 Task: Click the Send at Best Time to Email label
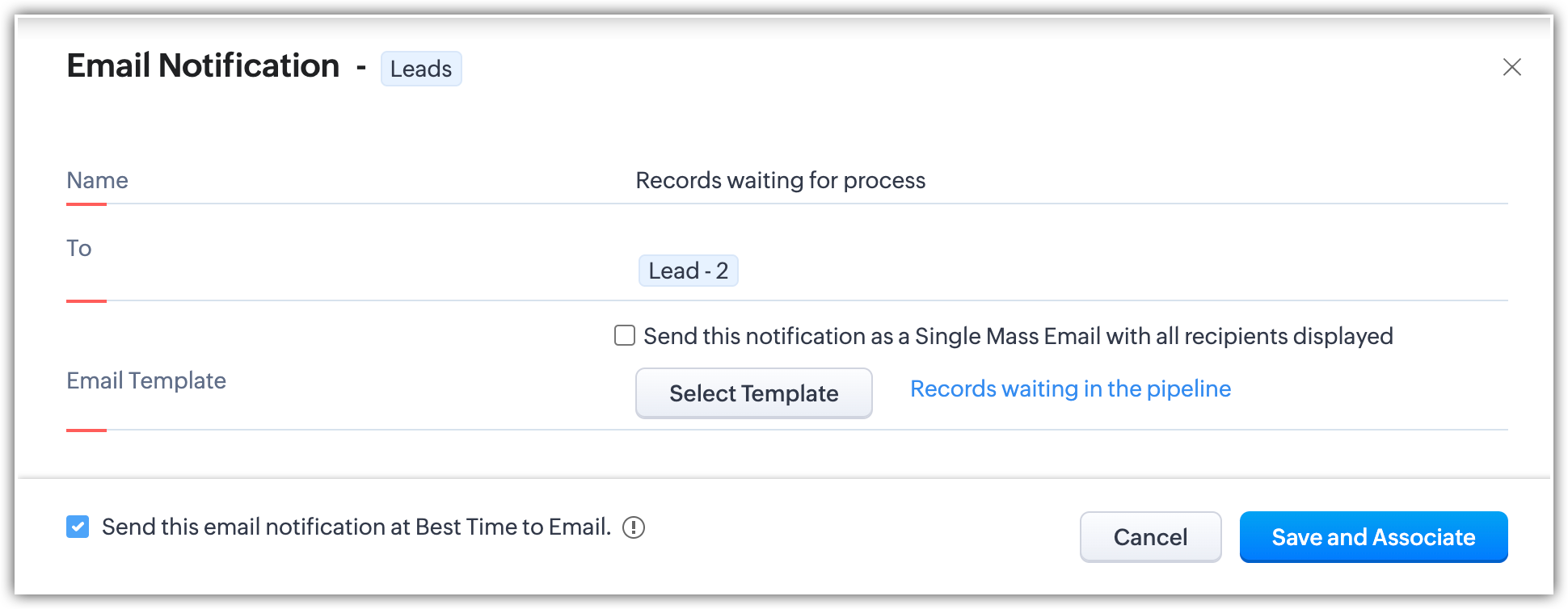(356, 527)
